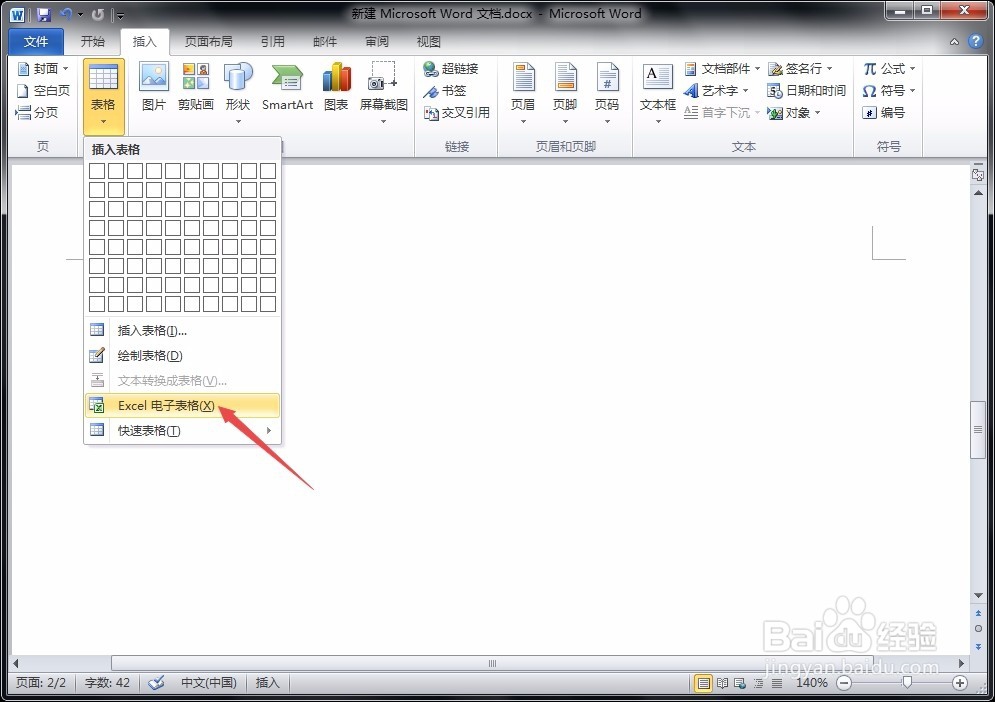The image size is (995, 702).
Task: Click 字数: 42 word count
Action: 107,683
